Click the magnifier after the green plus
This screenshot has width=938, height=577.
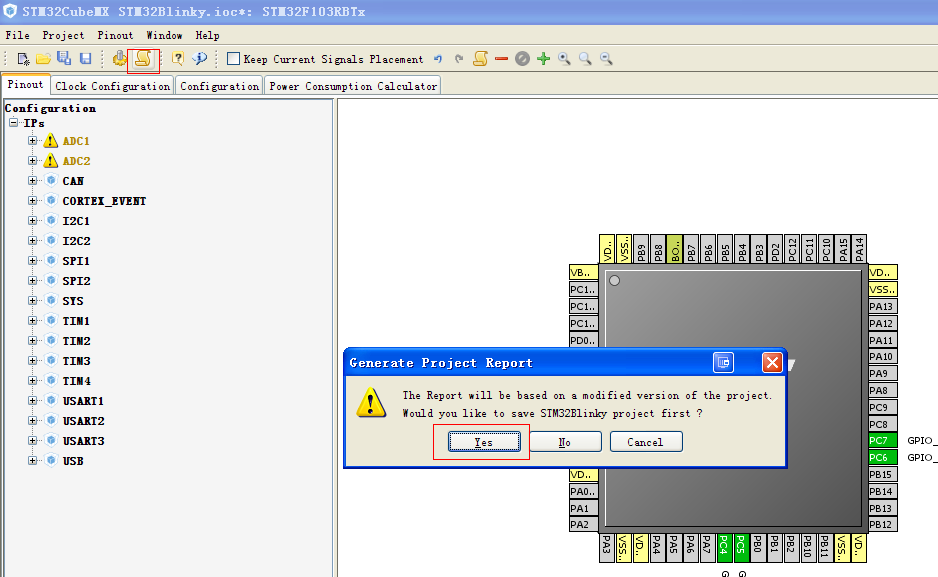pos(564,59)
